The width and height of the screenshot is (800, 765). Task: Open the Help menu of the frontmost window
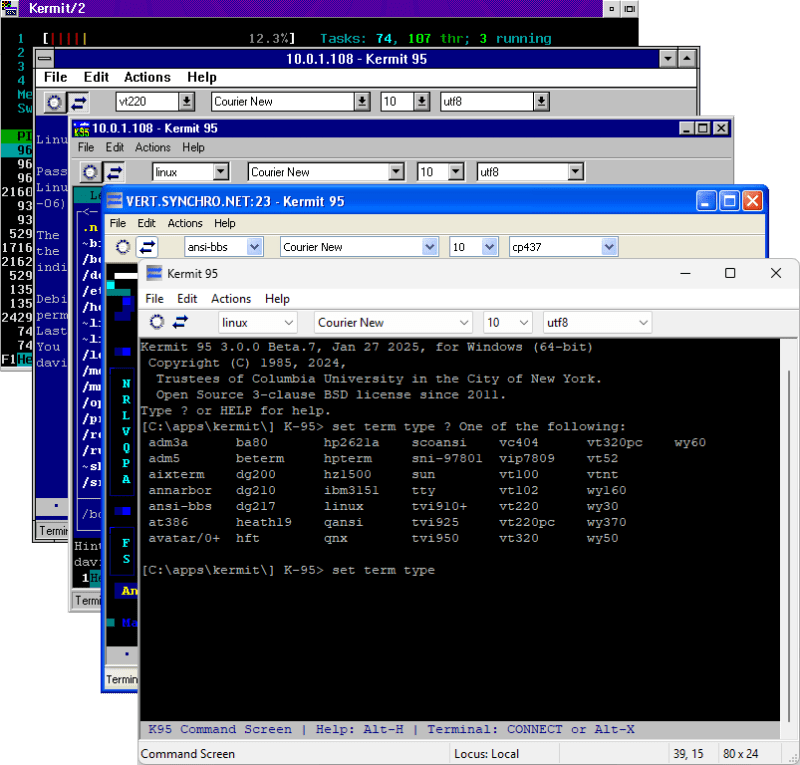tap(277, 298)
